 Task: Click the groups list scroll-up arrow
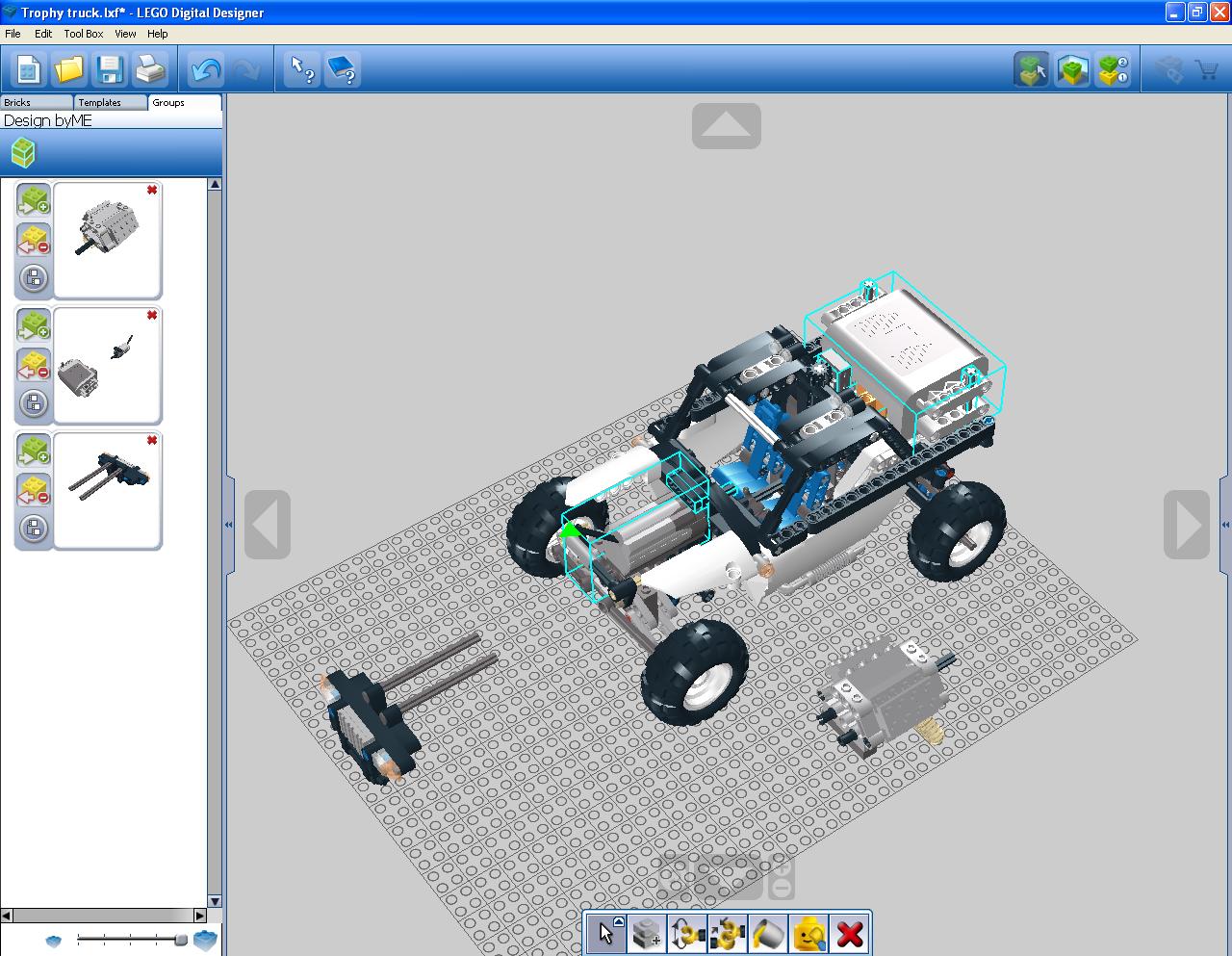pyautogui.click(x=215, y=184)
